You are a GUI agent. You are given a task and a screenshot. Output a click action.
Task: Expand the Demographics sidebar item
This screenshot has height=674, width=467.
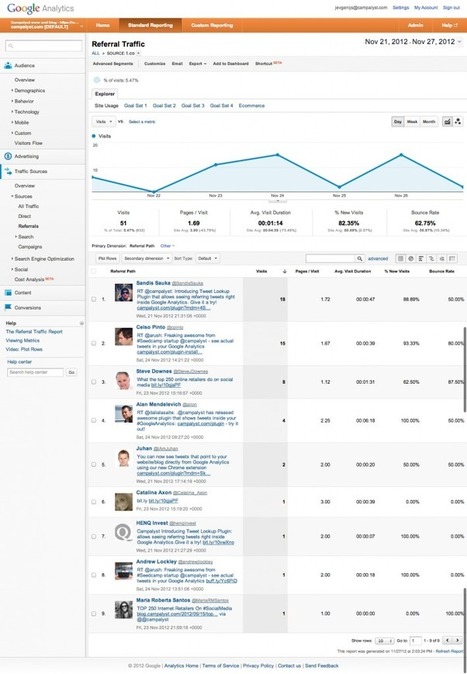[29, 91]
